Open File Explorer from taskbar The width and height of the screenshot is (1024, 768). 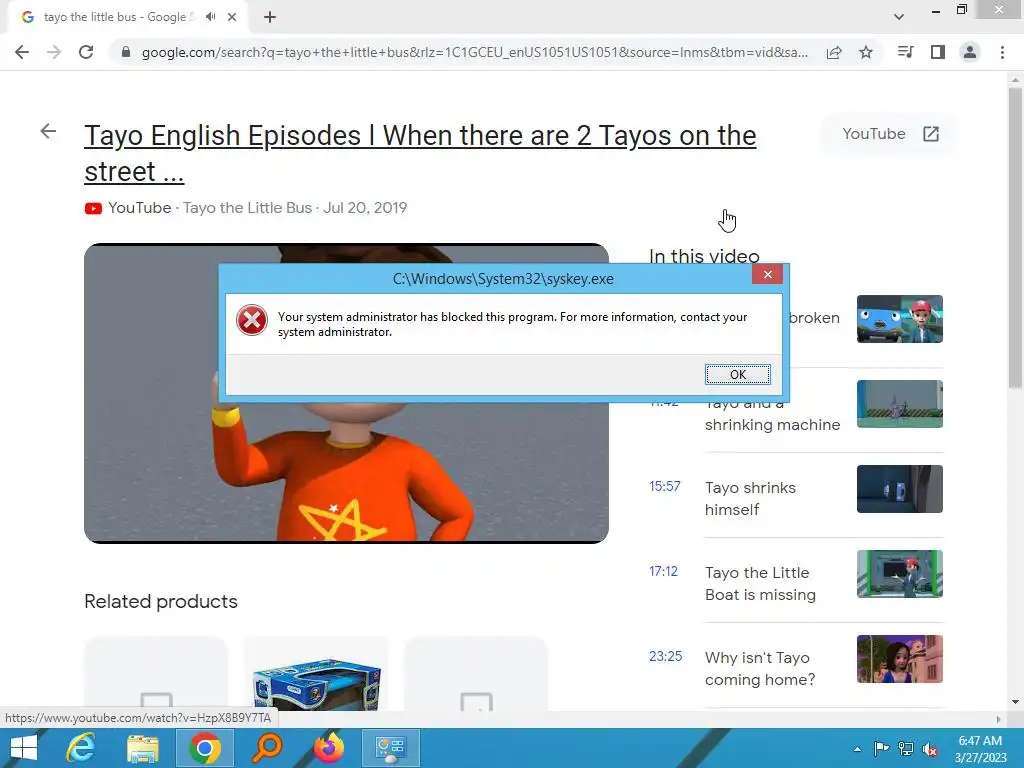click(142, 748)
